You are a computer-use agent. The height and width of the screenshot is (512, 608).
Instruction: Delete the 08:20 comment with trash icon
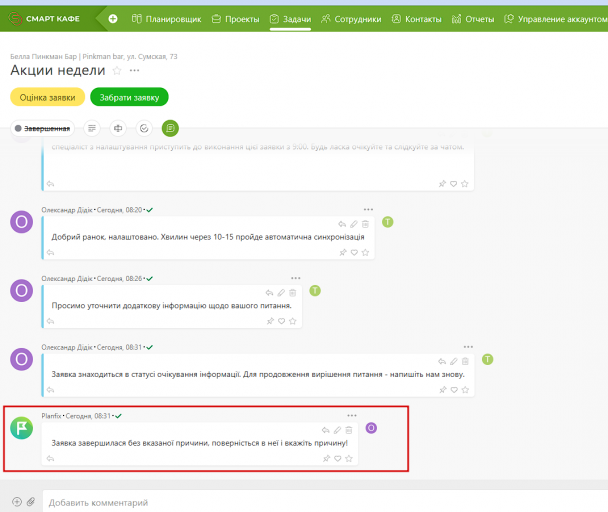click(x=365, y=224)
